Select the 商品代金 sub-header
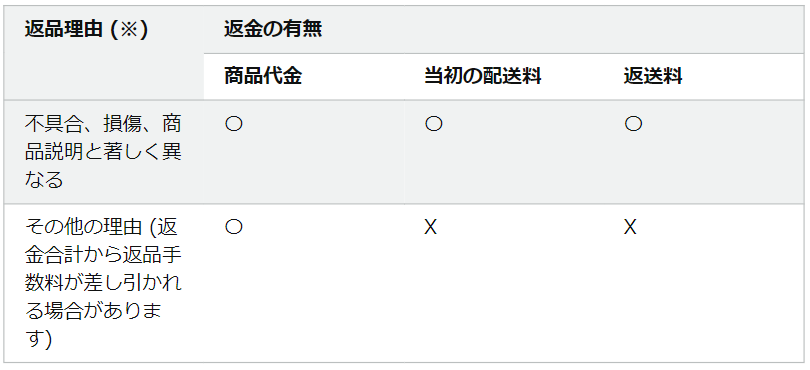Viewport: 810px width, 370px height. 263,76
